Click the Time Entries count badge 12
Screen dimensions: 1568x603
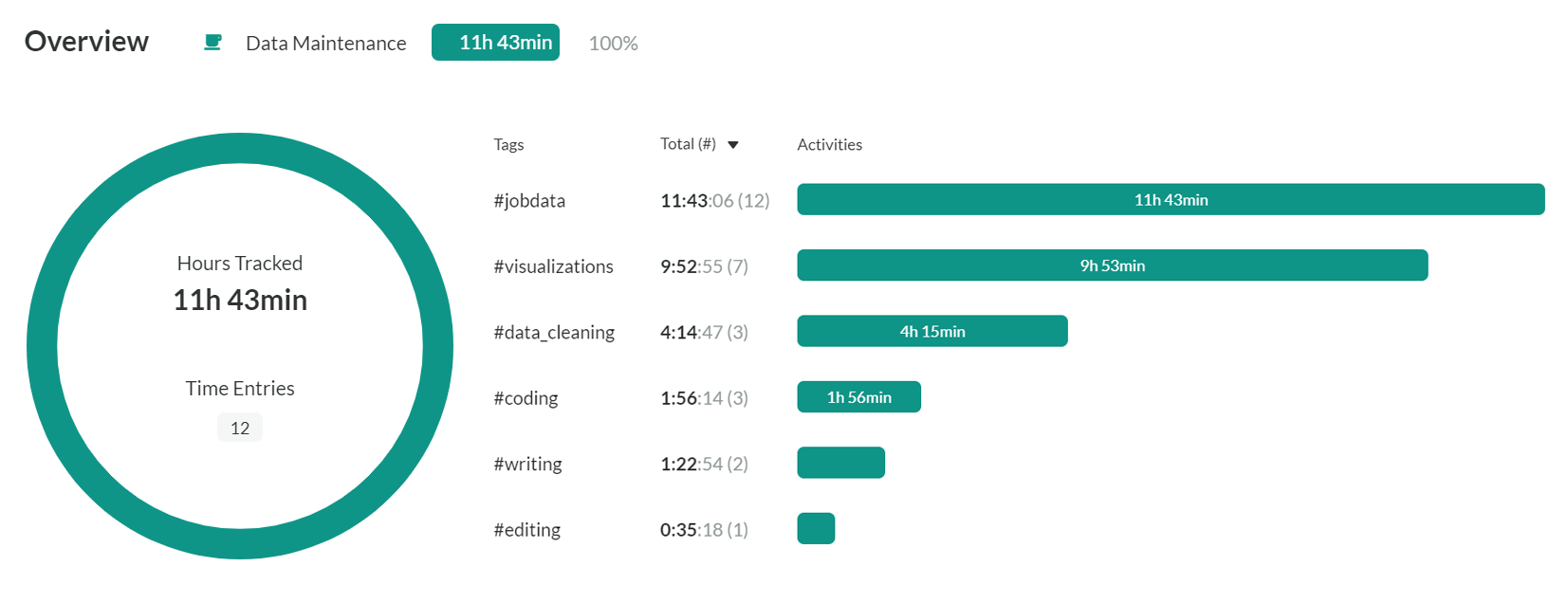240,428
